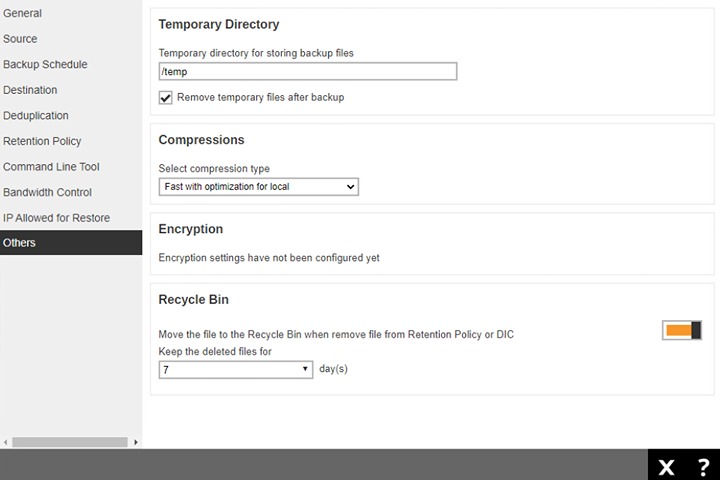This screenshot has width=720, height=480.
Task: Switch to Deduplication settings
Action: click(x=36, y=116)
